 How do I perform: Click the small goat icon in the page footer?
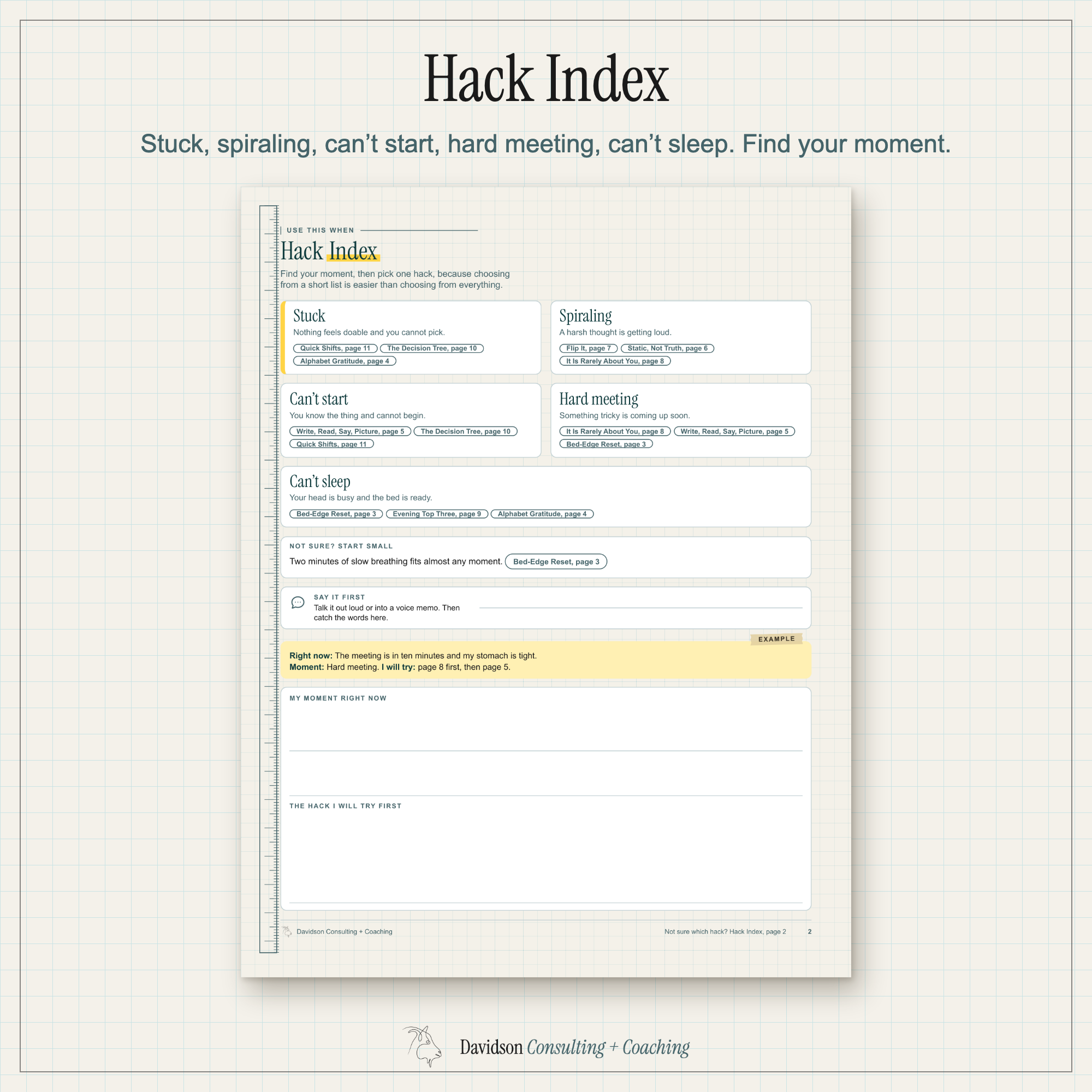pos(287,931)
